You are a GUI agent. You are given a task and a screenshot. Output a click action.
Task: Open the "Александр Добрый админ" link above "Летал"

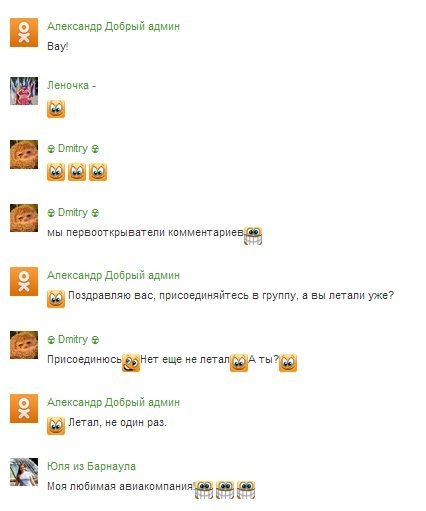click(x=113, y=402)
